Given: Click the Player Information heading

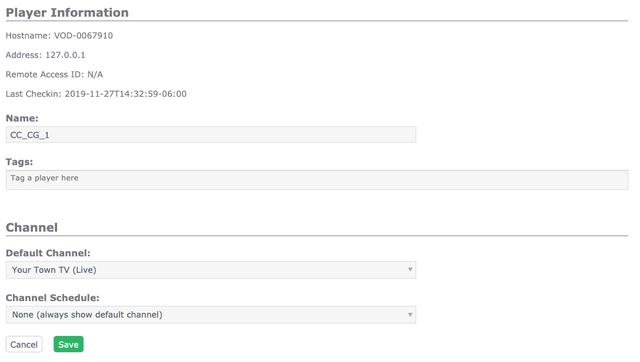Looking at the screenshot, I should pos(67,13).
